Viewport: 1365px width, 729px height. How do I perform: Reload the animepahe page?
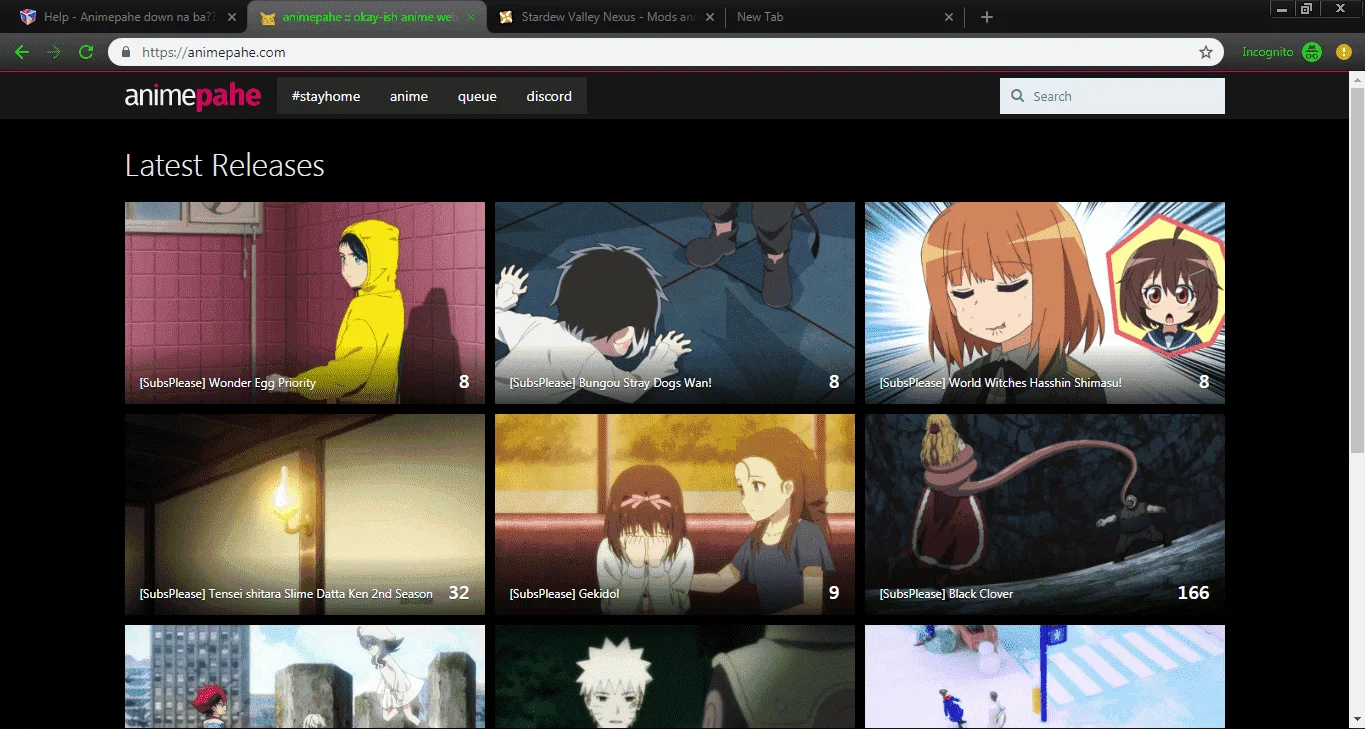pos(86,52)
